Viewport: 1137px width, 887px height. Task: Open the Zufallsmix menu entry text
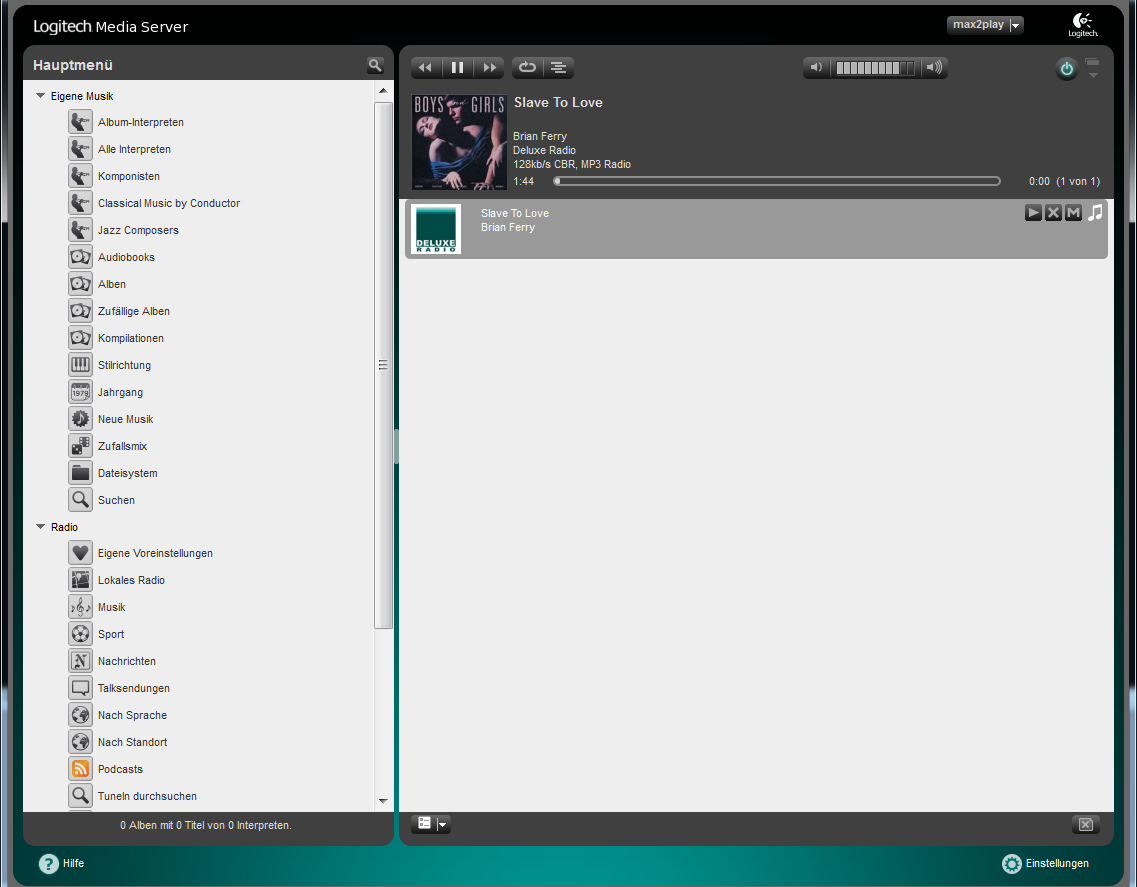tap(123, 446)
